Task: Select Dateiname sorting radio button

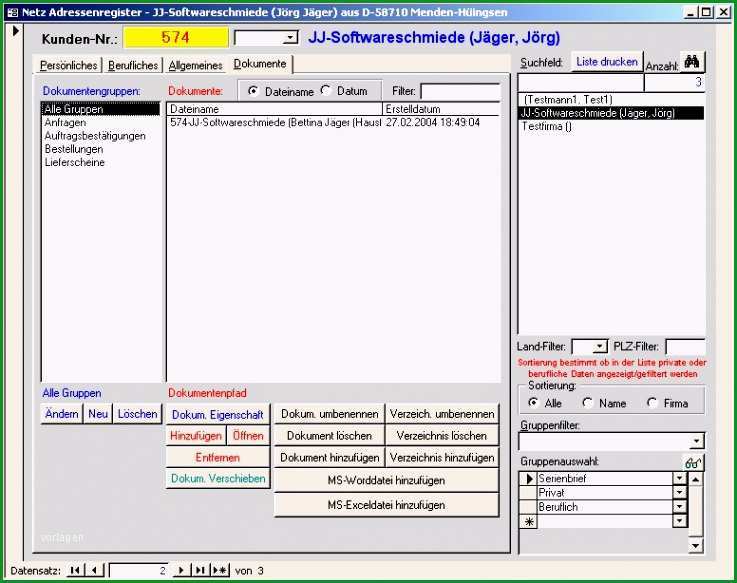Action: [x=253, y=91]
